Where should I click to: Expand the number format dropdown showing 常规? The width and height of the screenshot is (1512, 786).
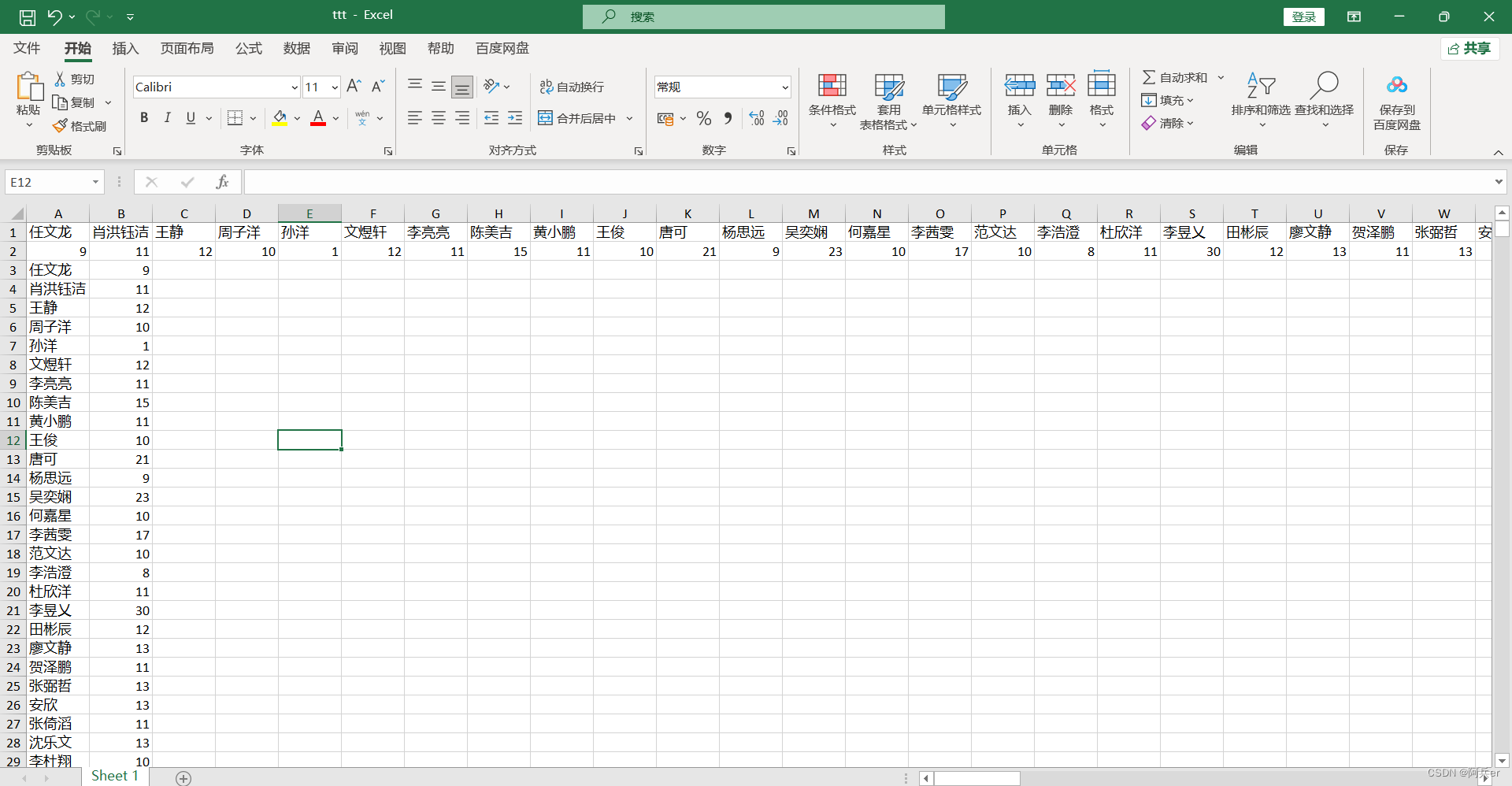click(784, 87)
